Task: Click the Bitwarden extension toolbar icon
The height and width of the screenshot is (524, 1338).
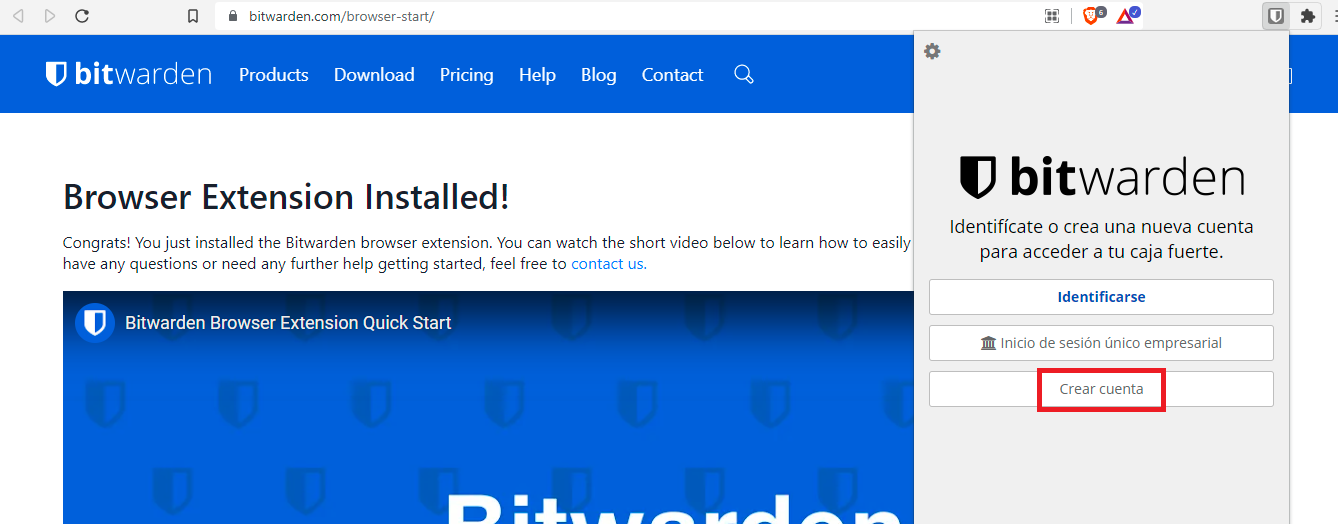Action: click(x=1275, y=16)
